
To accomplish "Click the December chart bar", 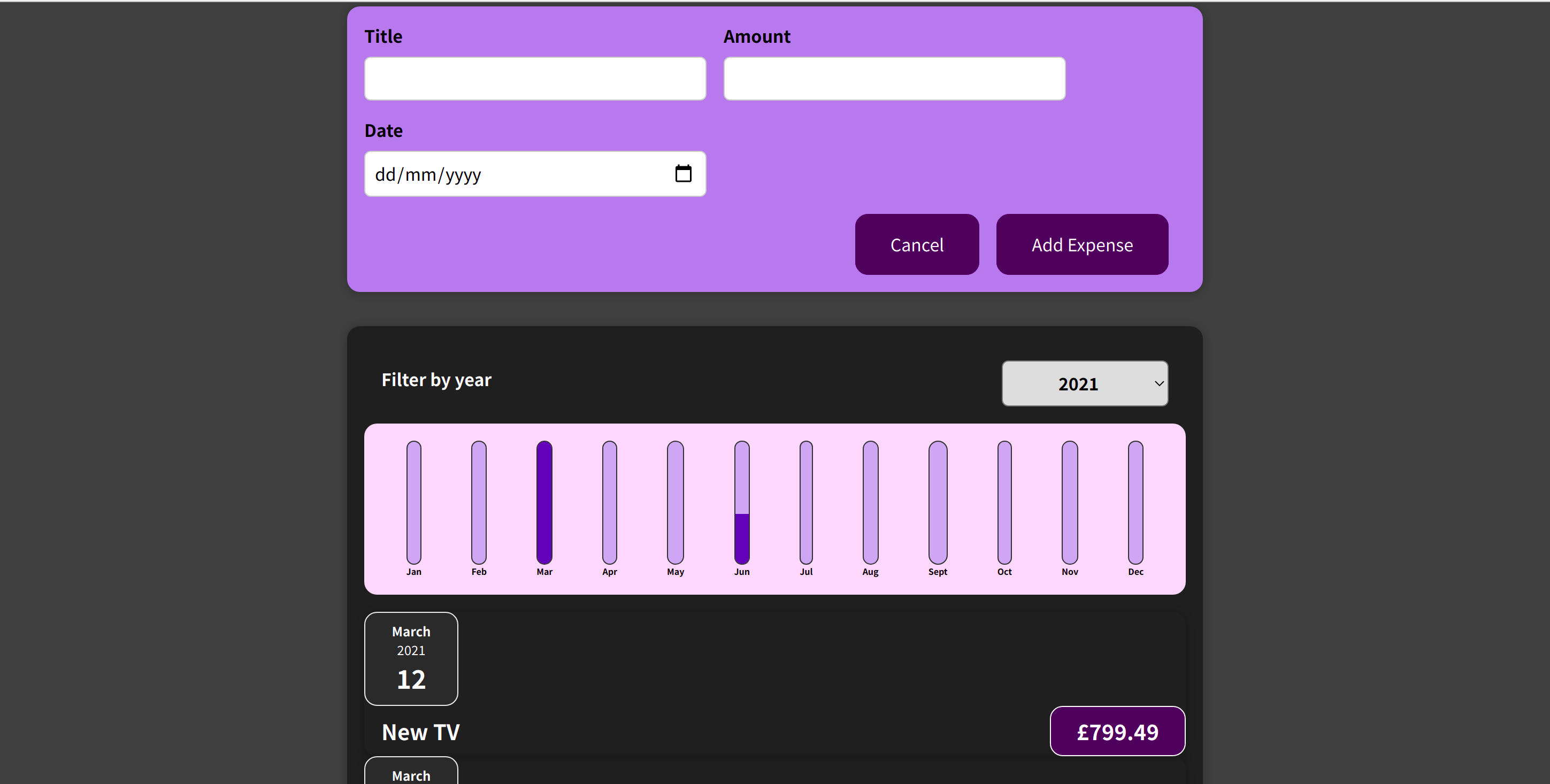I will 1135,502.
